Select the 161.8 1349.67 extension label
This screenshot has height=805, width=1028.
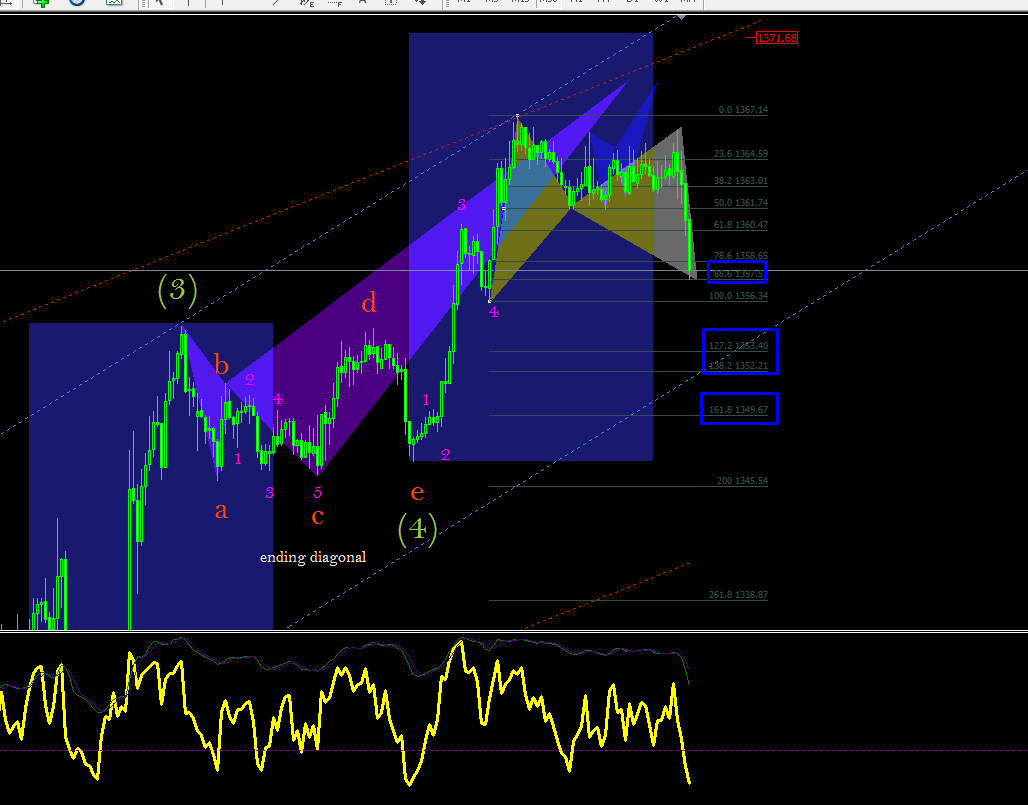738,410
